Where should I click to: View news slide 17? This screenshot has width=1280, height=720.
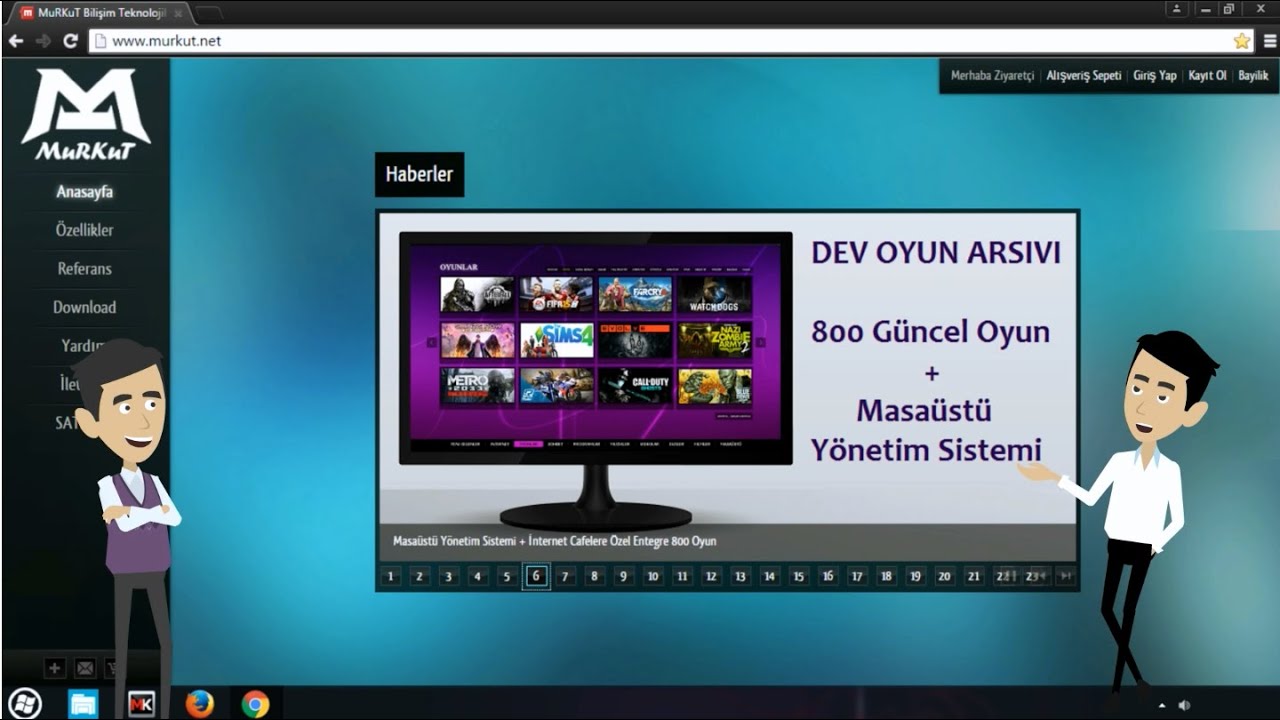click(857, 576)
